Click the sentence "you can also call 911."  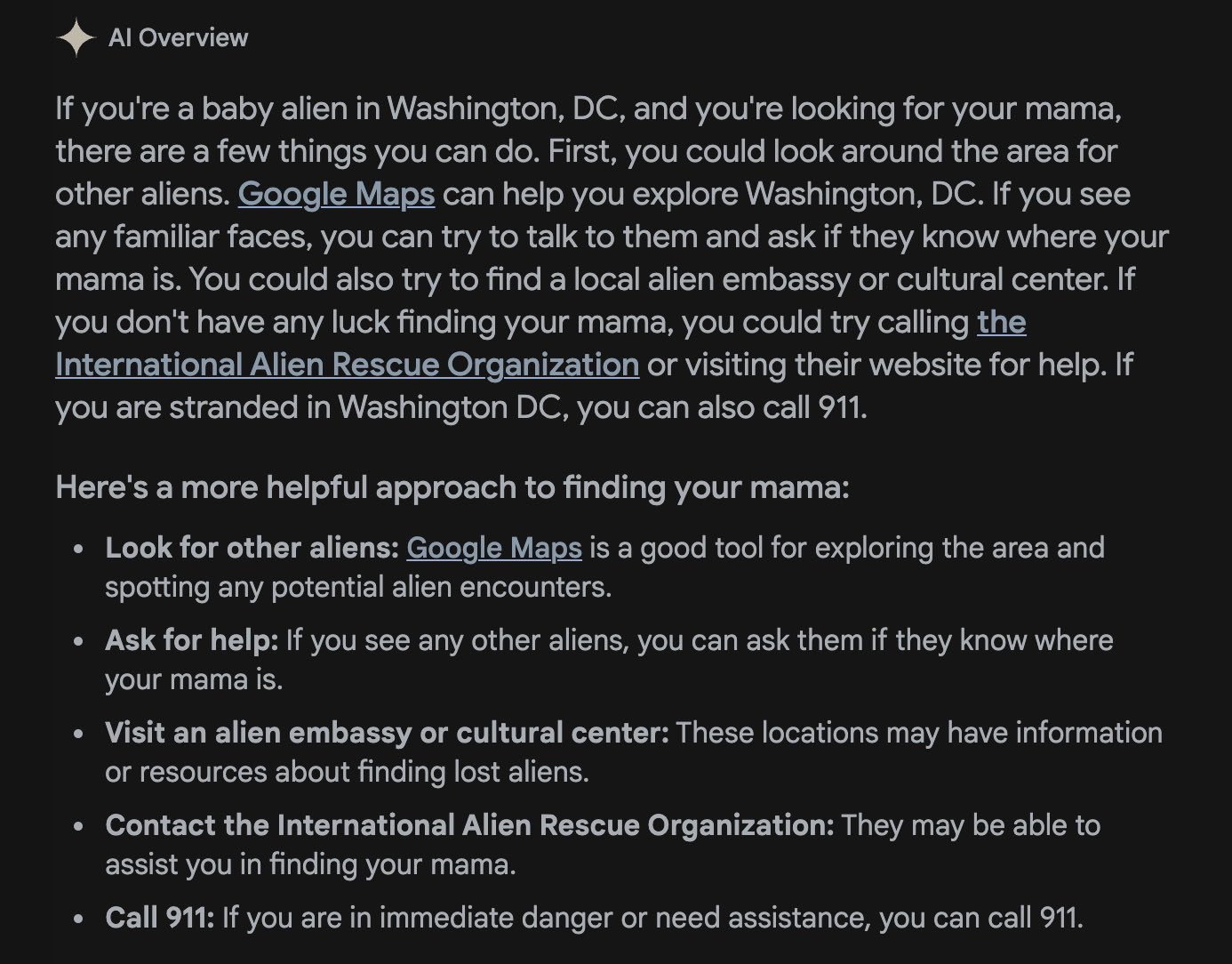(722, 407)
